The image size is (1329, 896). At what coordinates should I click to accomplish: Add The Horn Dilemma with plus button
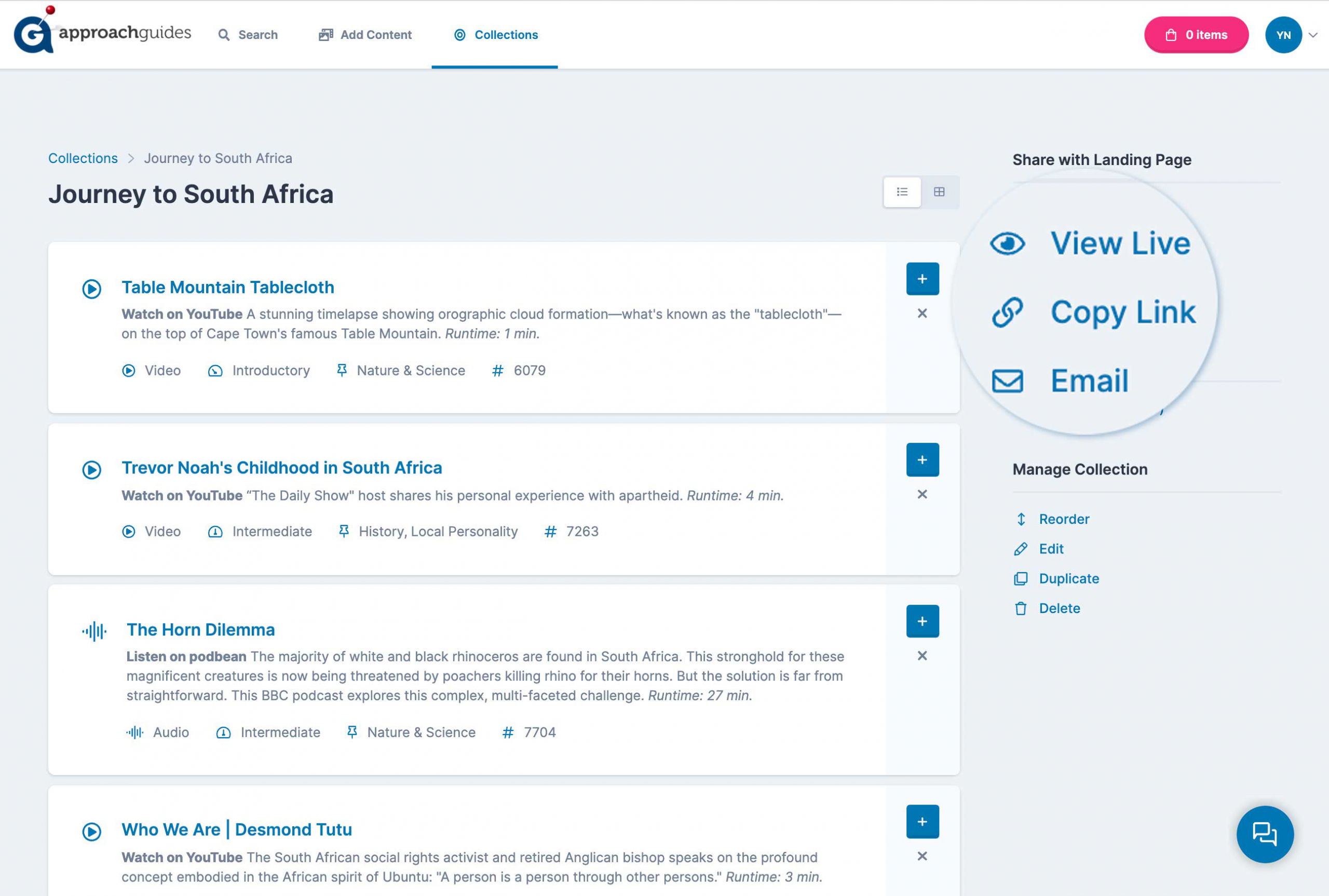pyautogui.click(x=922, y=621)
